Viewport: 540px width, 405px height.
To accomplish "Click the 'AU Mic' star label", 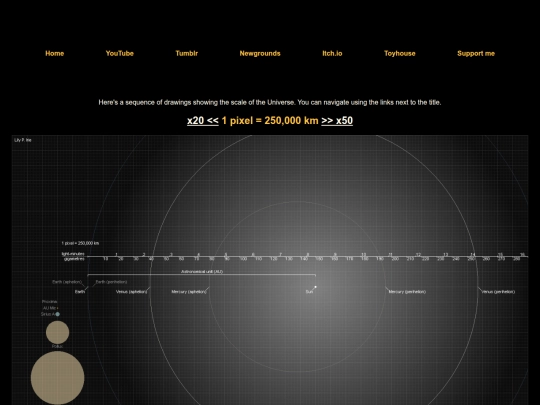I will tap(50, 308).
